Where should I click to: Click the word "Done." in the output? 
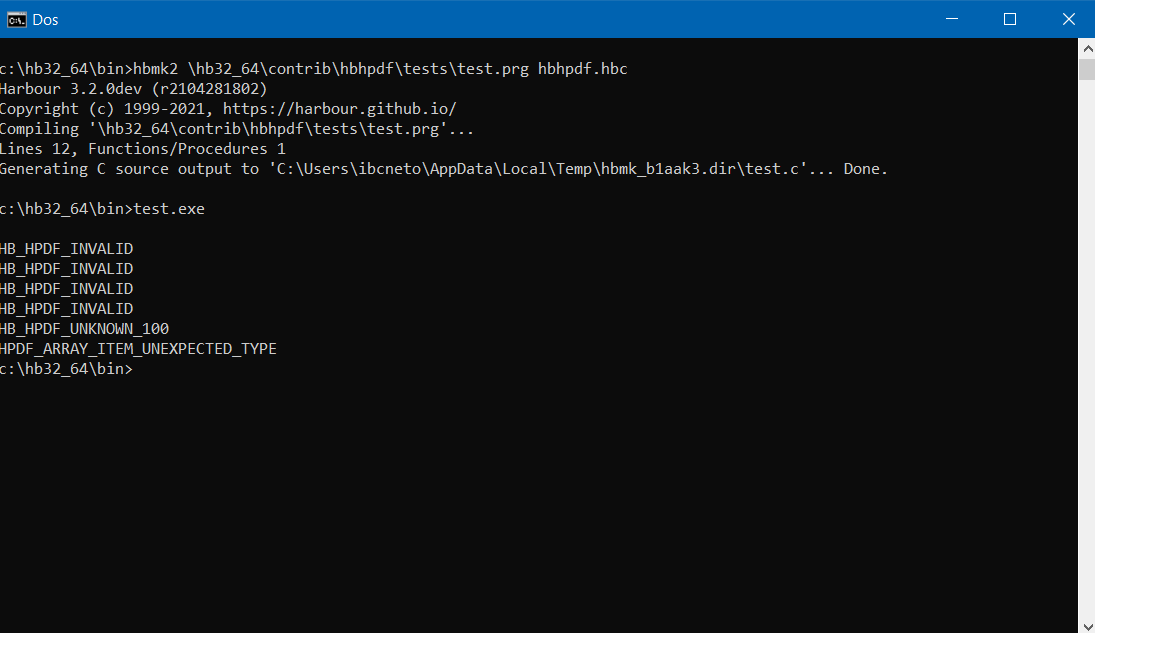[x=865, y=169]
